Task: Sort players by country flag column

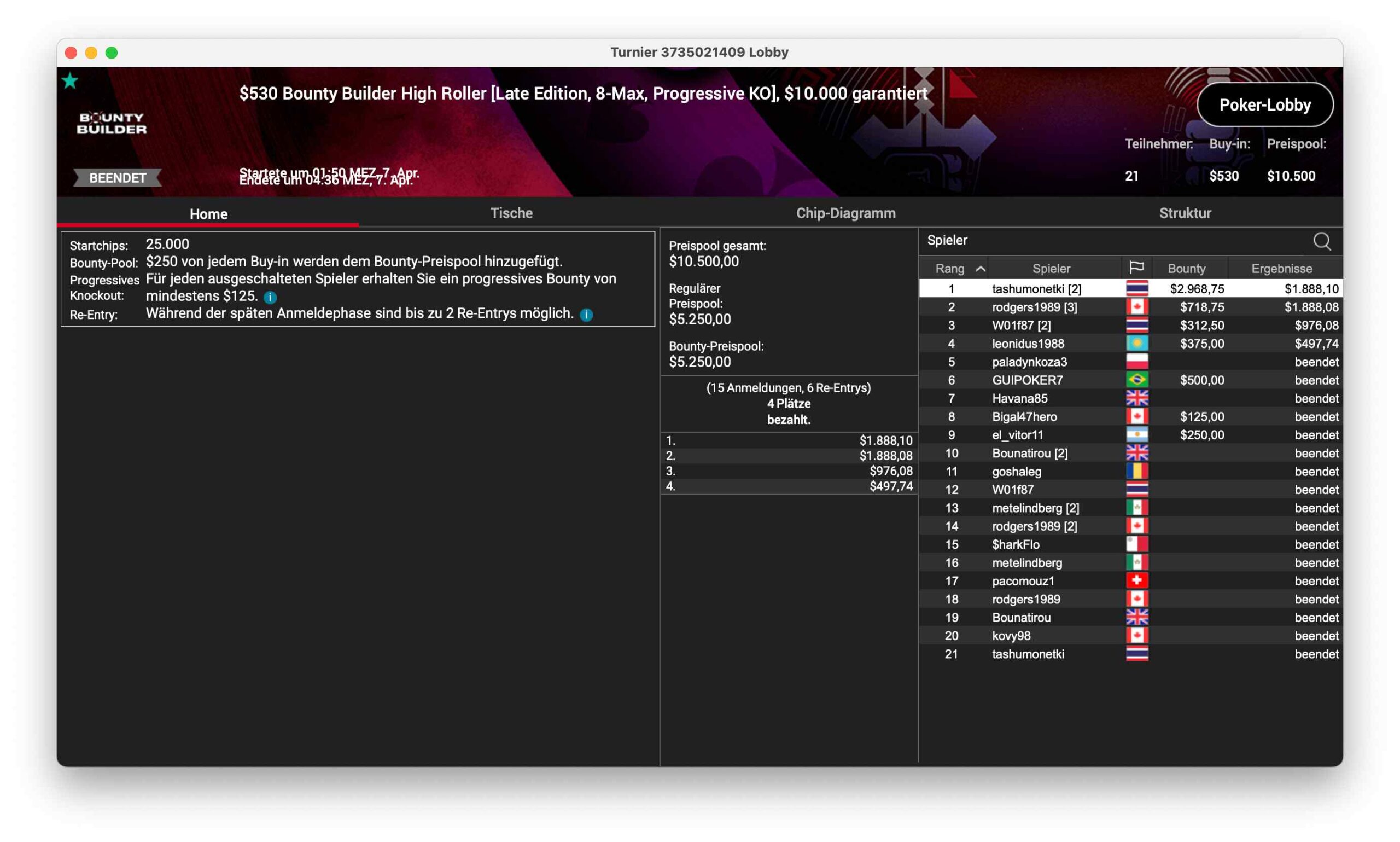Action: click(1136, 268)
